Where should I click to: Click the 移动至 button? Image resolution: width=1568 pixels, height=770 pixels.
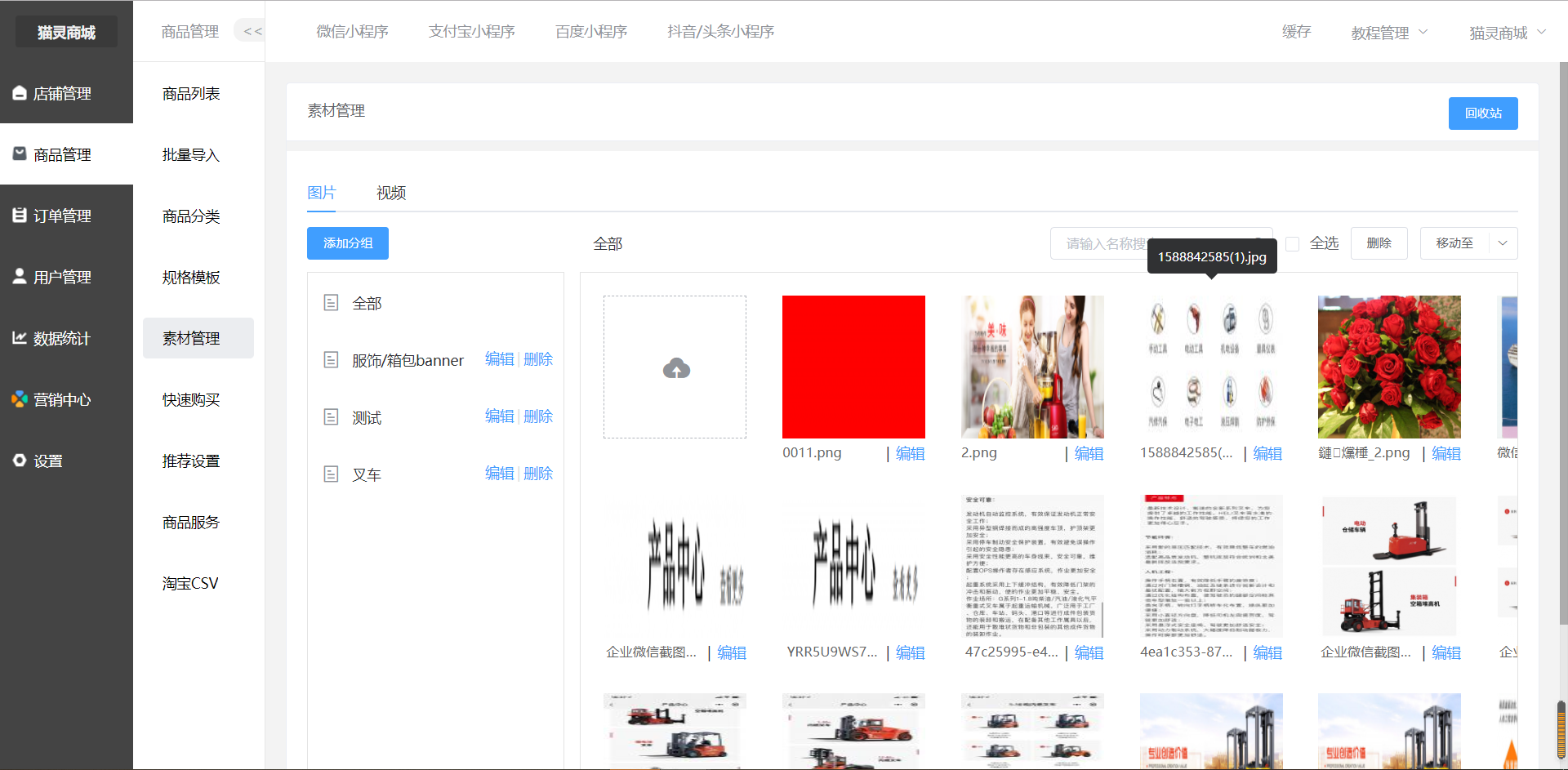point(1455,243)
